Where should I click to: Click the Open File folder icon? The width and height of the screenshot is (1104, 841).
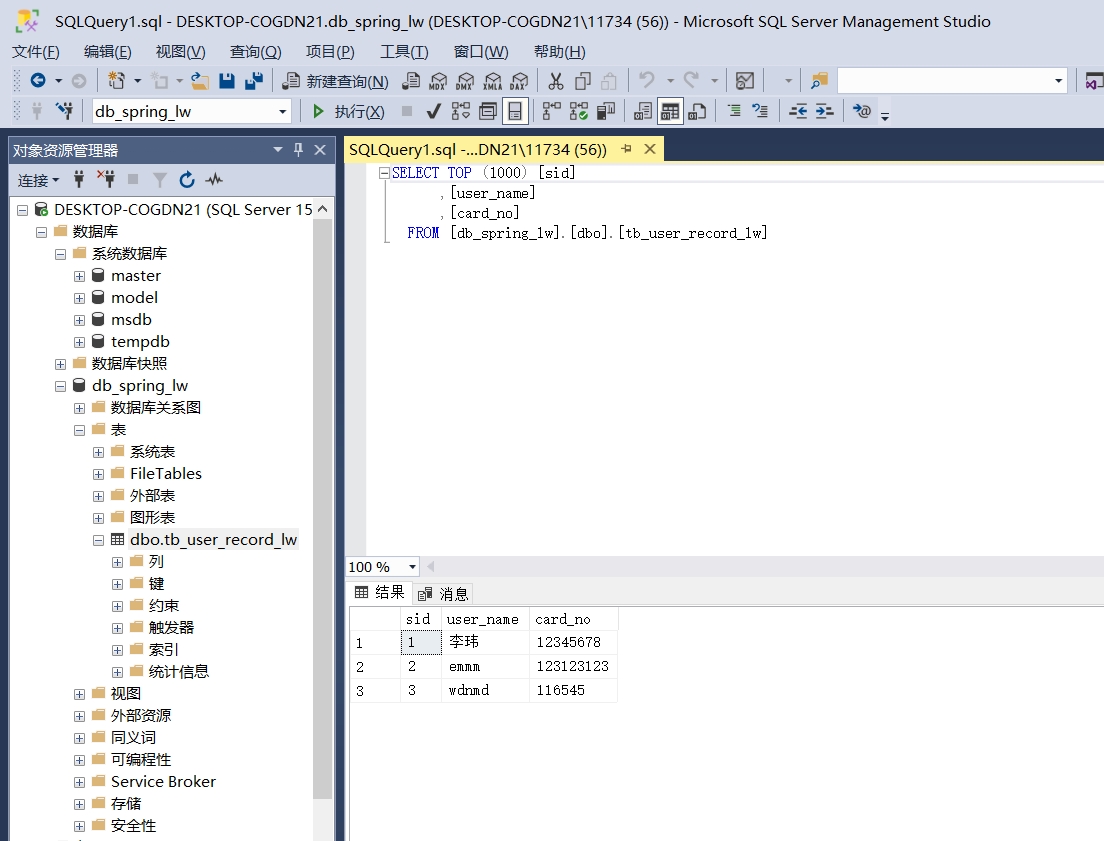tap(200, 81)
